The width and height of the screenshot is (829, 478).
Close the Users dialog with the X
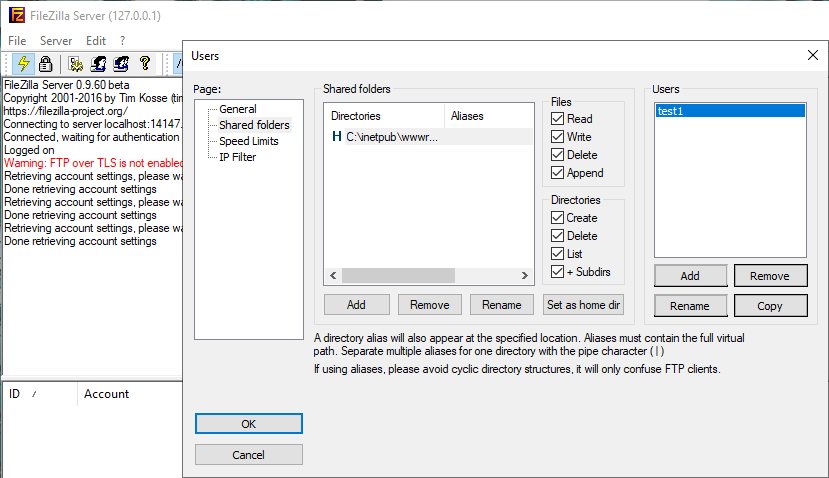(x=813, y=55)
